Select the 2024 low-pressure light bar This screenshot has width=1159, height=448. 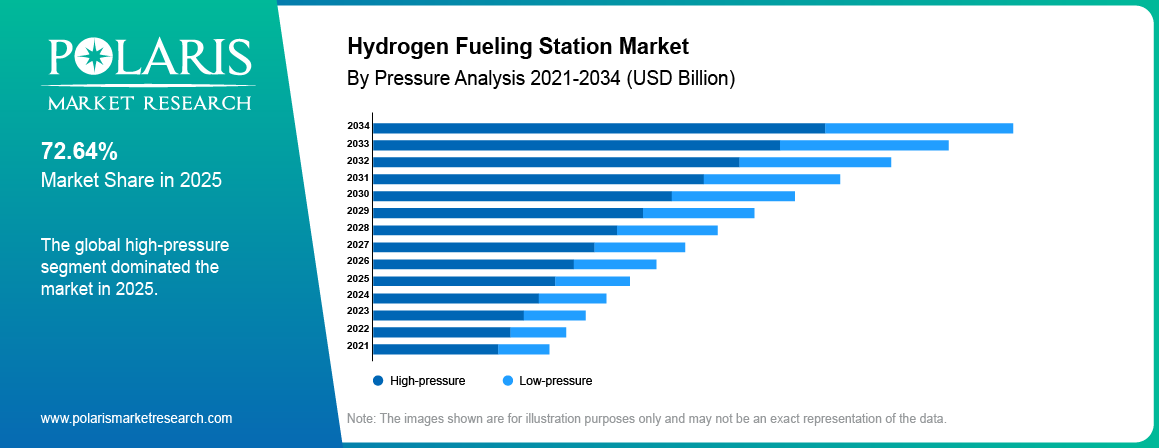(573, 298)
